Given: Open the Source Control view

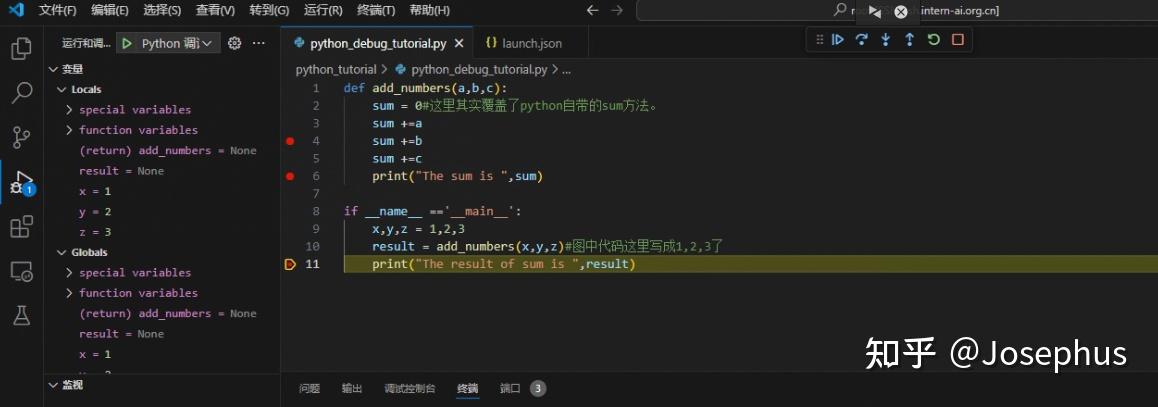Looking at the screenshot, I should pos(21,137).
